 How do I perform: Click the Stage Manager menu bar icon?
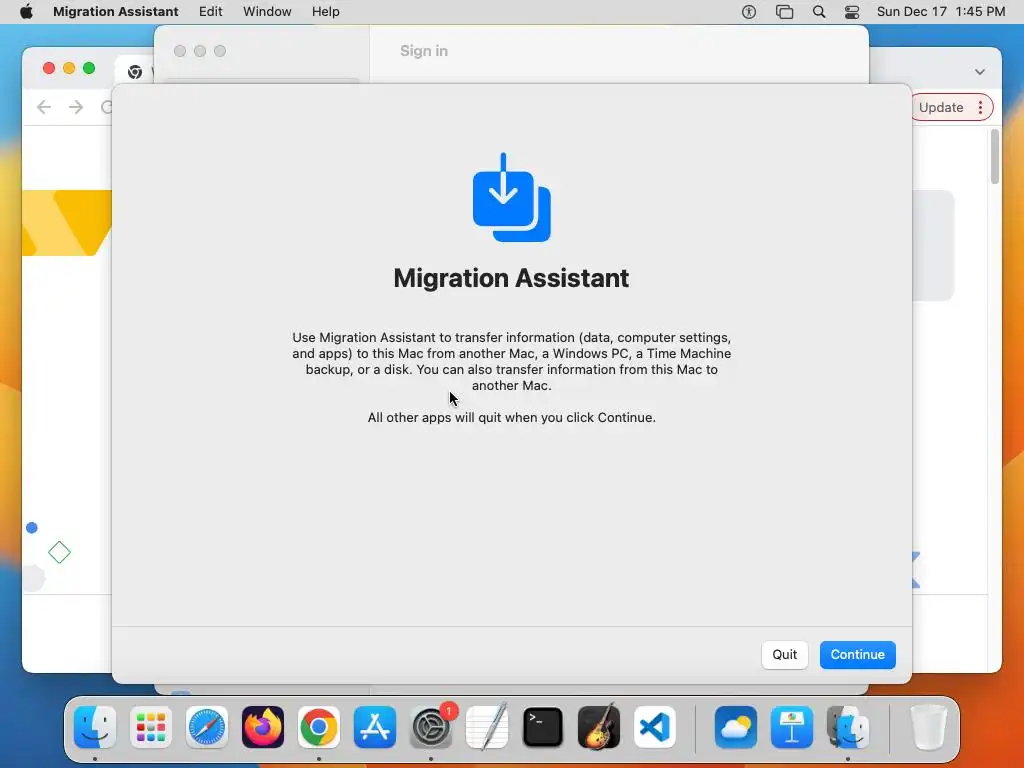pyautogui.click(x=784, y=12)
